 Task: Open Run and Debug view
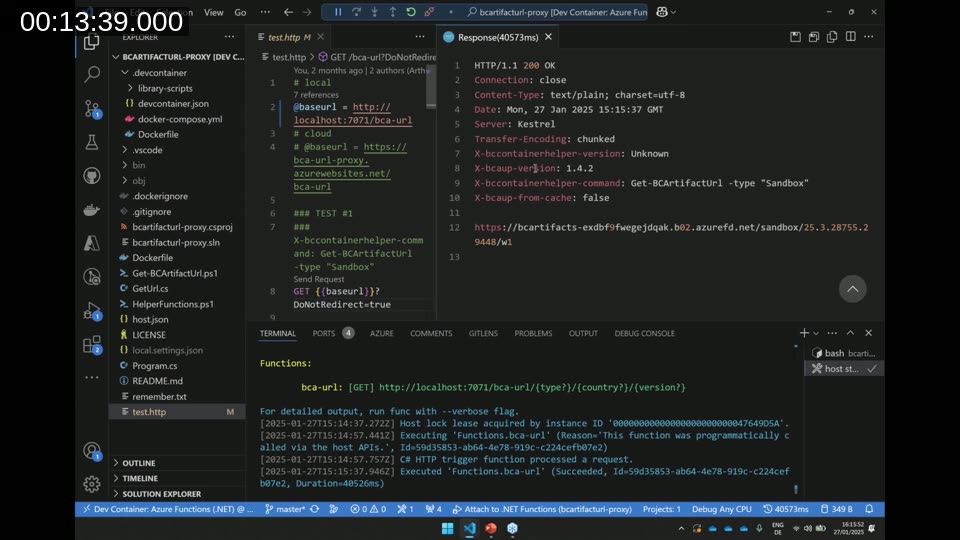click(92, 311)
